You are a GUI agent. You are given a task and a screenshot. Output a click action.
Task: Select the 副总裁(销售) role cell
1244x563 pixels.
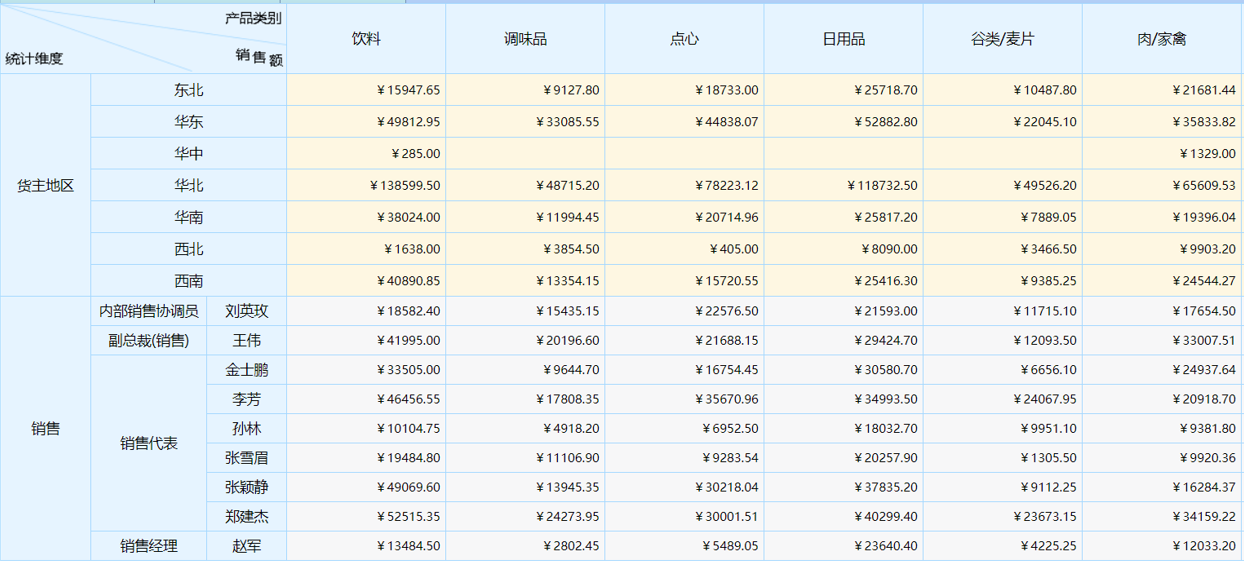(x=149, y=341)
